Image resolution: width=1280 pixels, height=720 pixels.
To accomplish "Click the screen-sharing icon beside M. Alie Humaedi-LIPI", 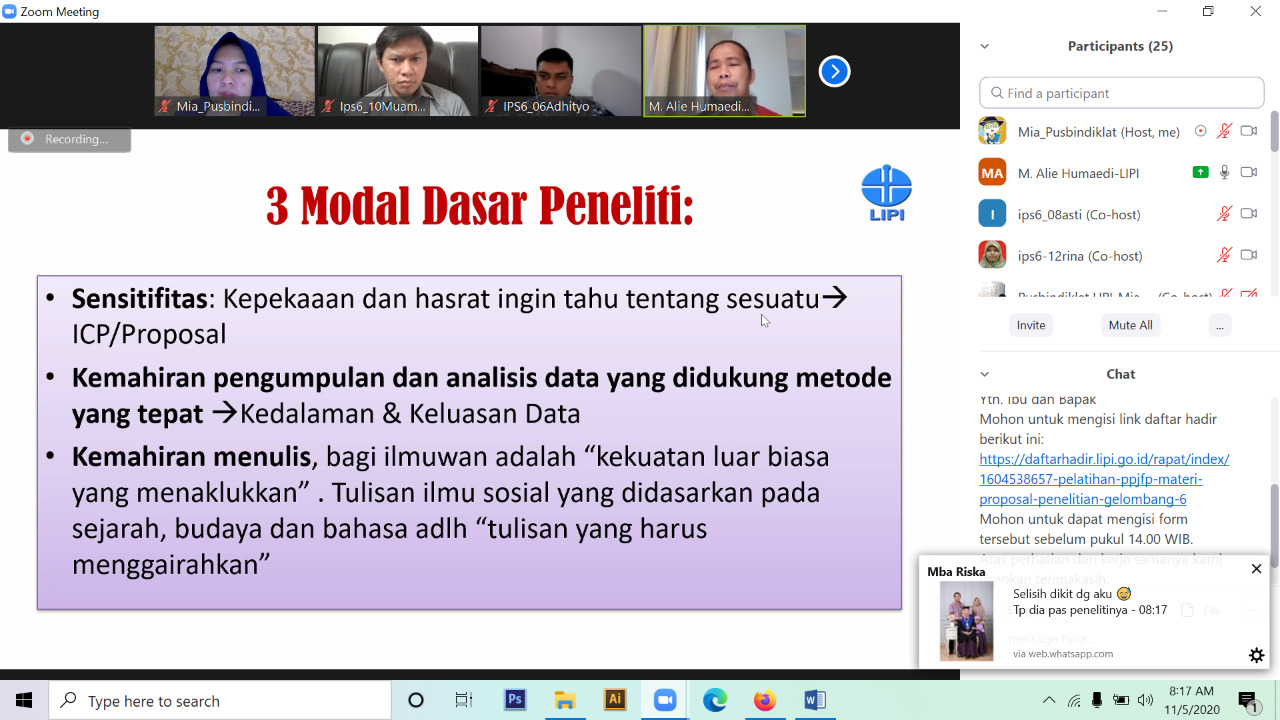I will [1200, 173].
